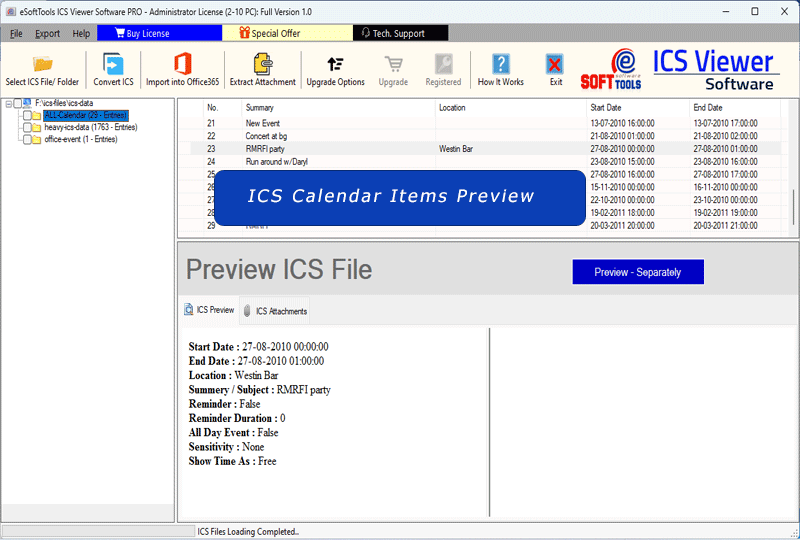Click the red Exit icon

555,64
